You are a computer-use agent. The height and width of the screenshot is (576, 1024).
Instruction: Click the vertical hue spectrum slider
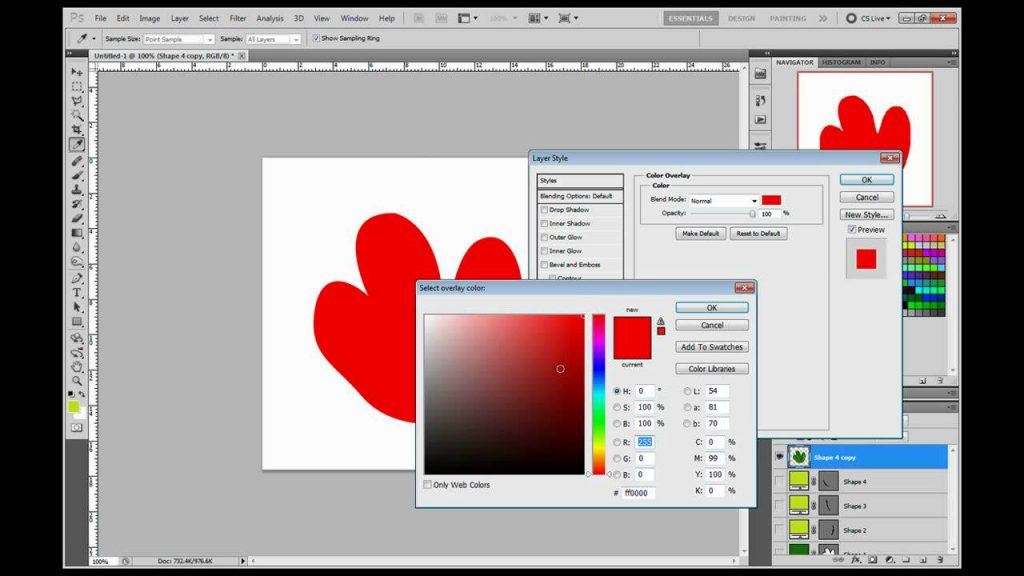(599, 394)
